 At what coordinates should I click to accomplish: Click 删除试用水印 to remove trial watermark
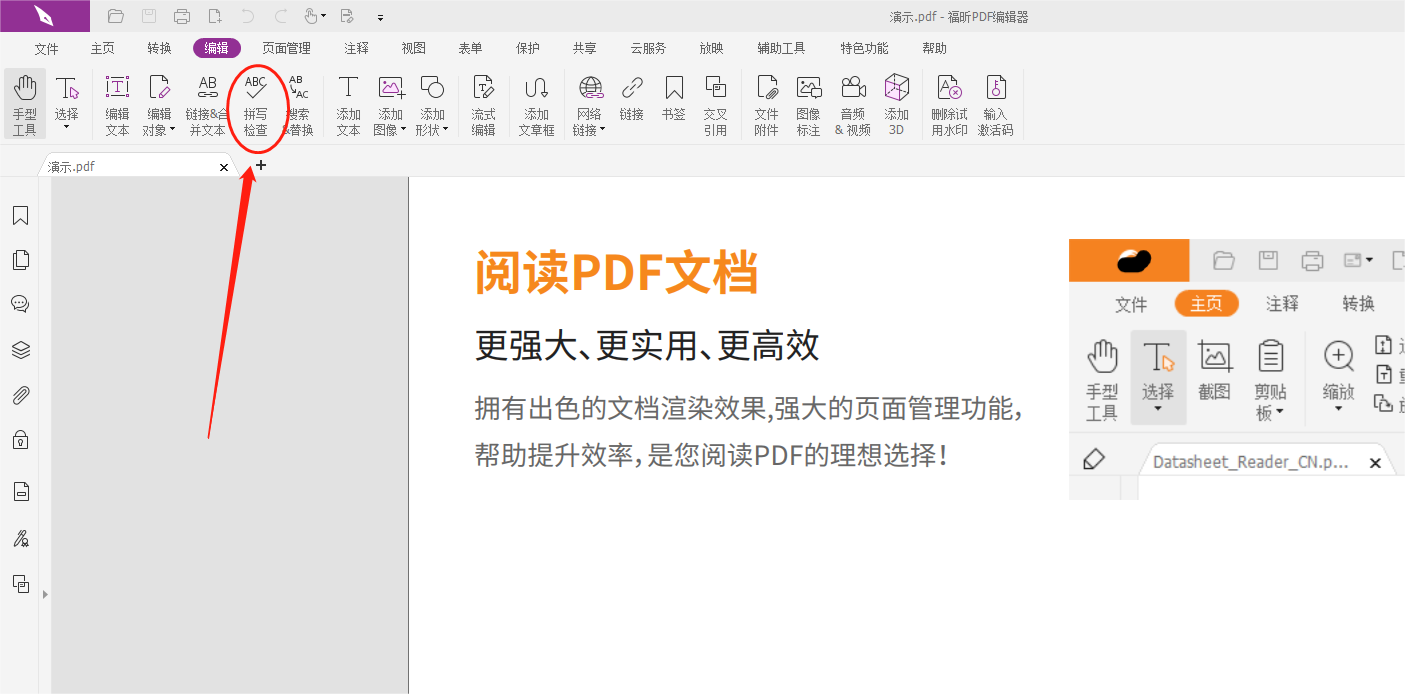click(x=948, y=103)
